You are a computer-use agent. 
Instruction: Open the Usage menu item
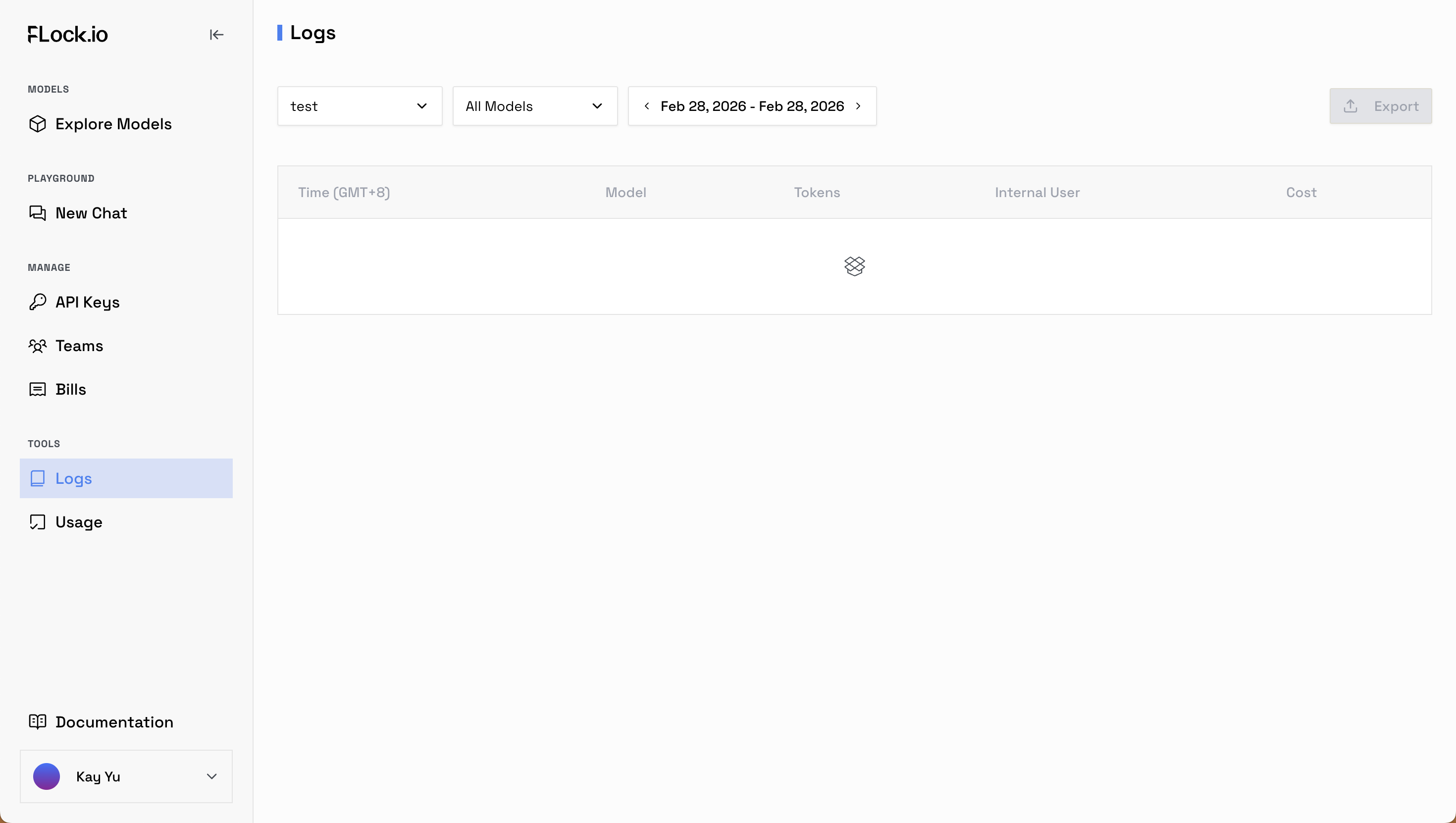pos(79,522)
